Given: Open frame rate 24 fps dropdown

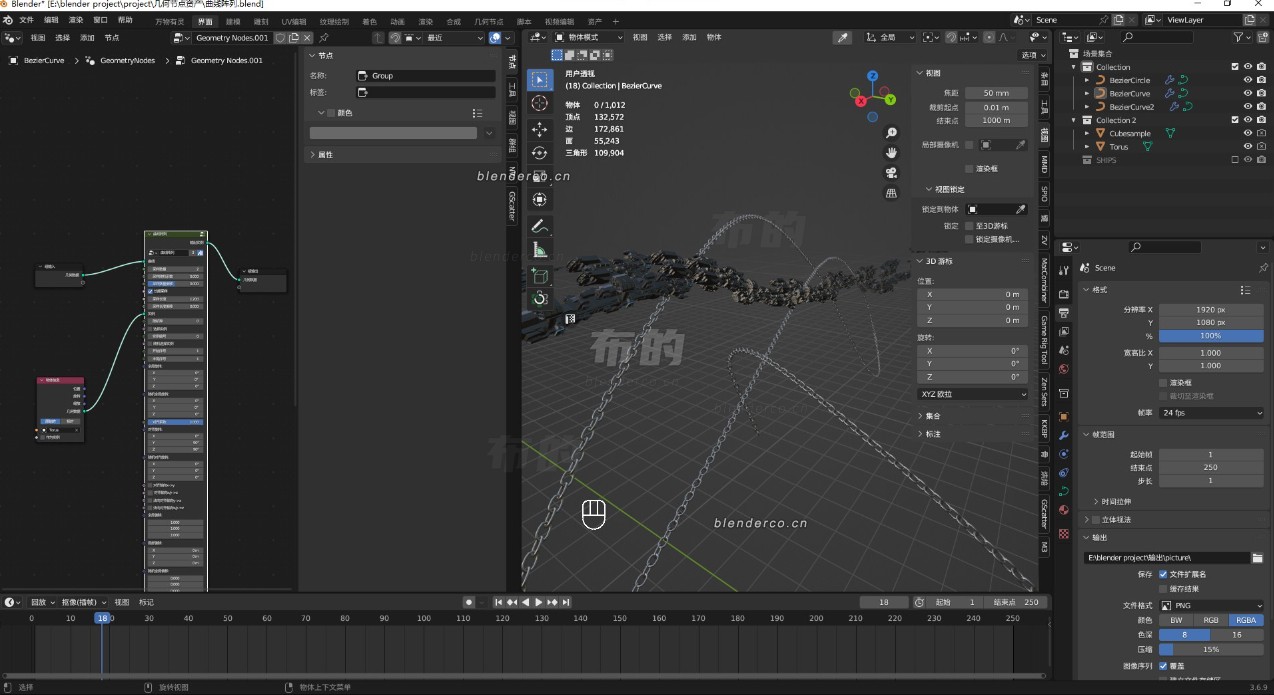Looking at the screenshot, I should point(1212,413).
